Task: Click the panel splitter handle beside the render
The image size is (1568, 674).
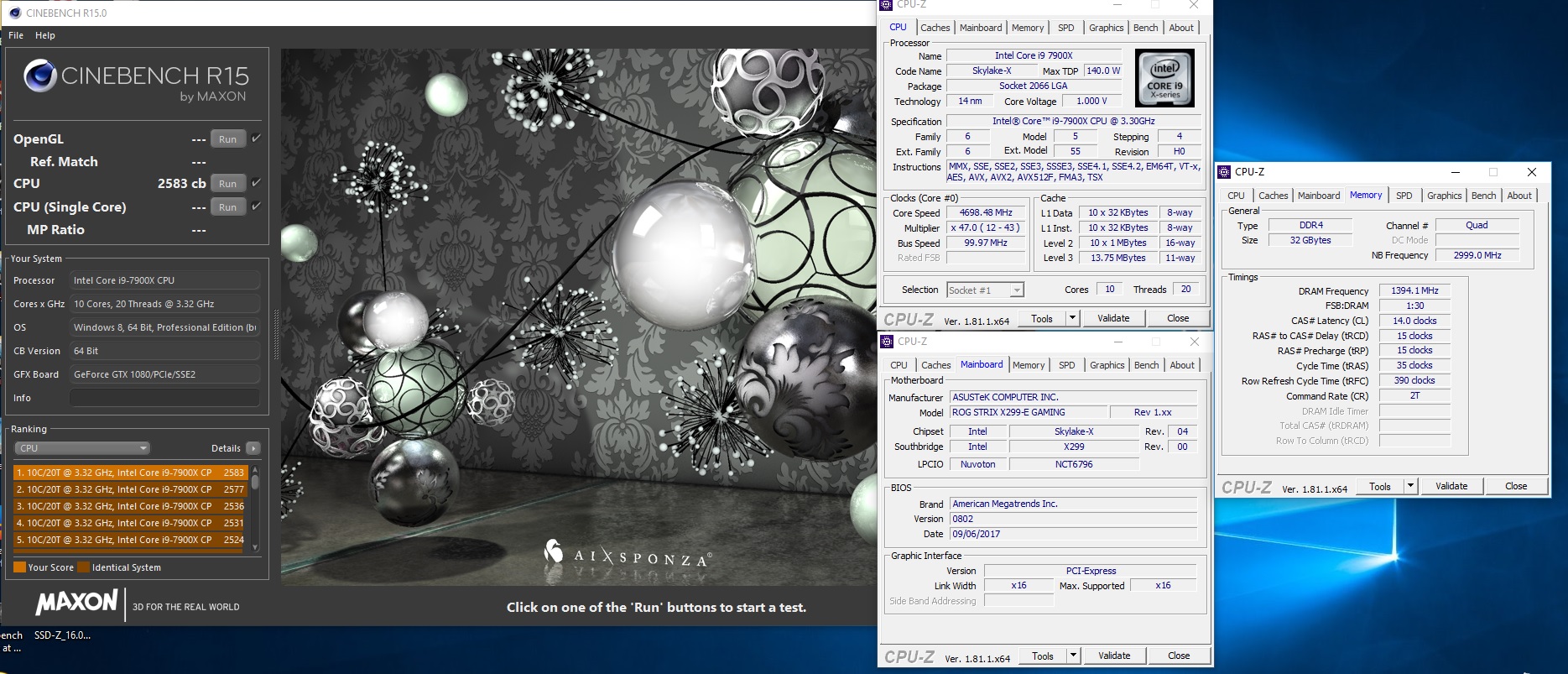Action: pyautogui.click(x=275, y=336)
